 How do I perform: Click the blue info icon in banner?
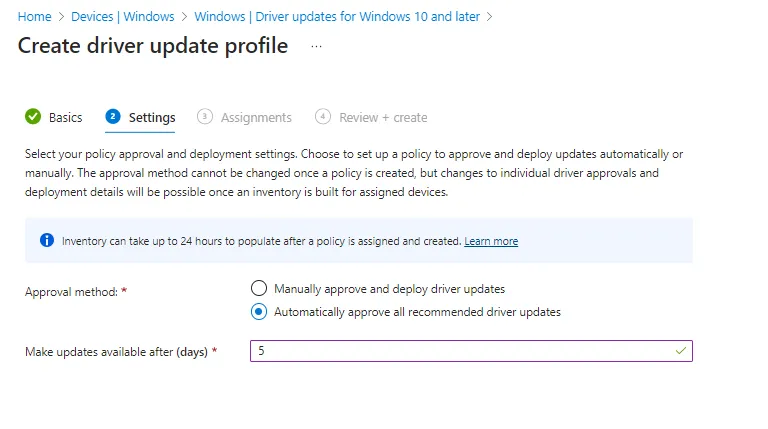click(46, 241)
